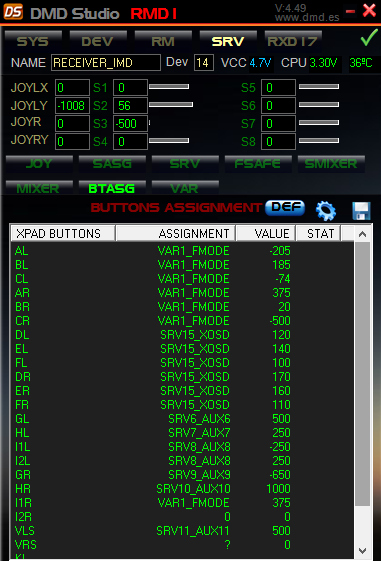Click the scrollbar down arrow
The width and height of the screenshot is (381, 561).
click(x=362, y=550)
